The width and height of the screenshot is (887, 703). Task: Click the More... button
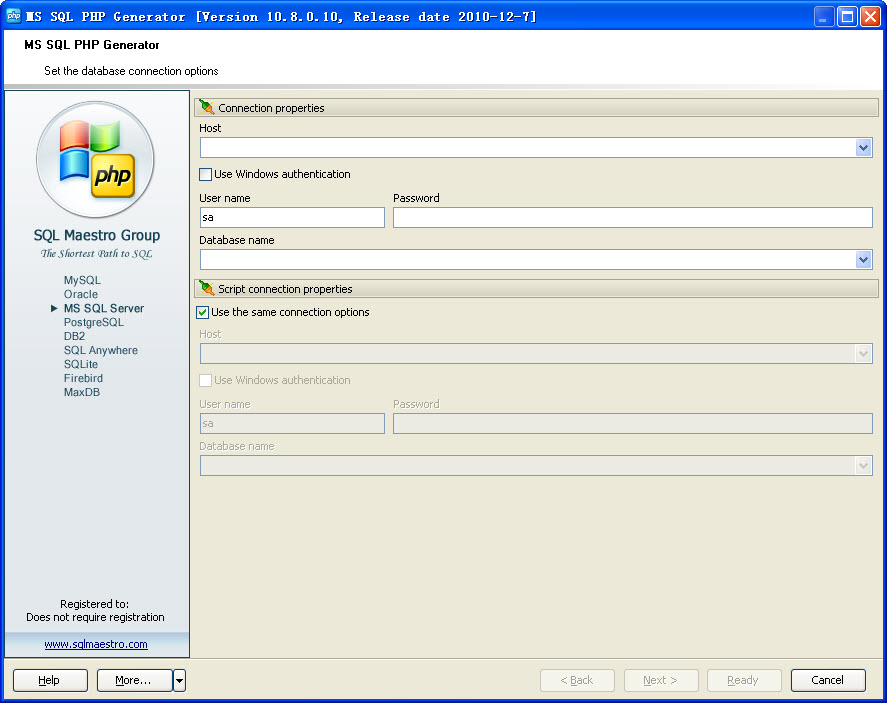(134, 680)
